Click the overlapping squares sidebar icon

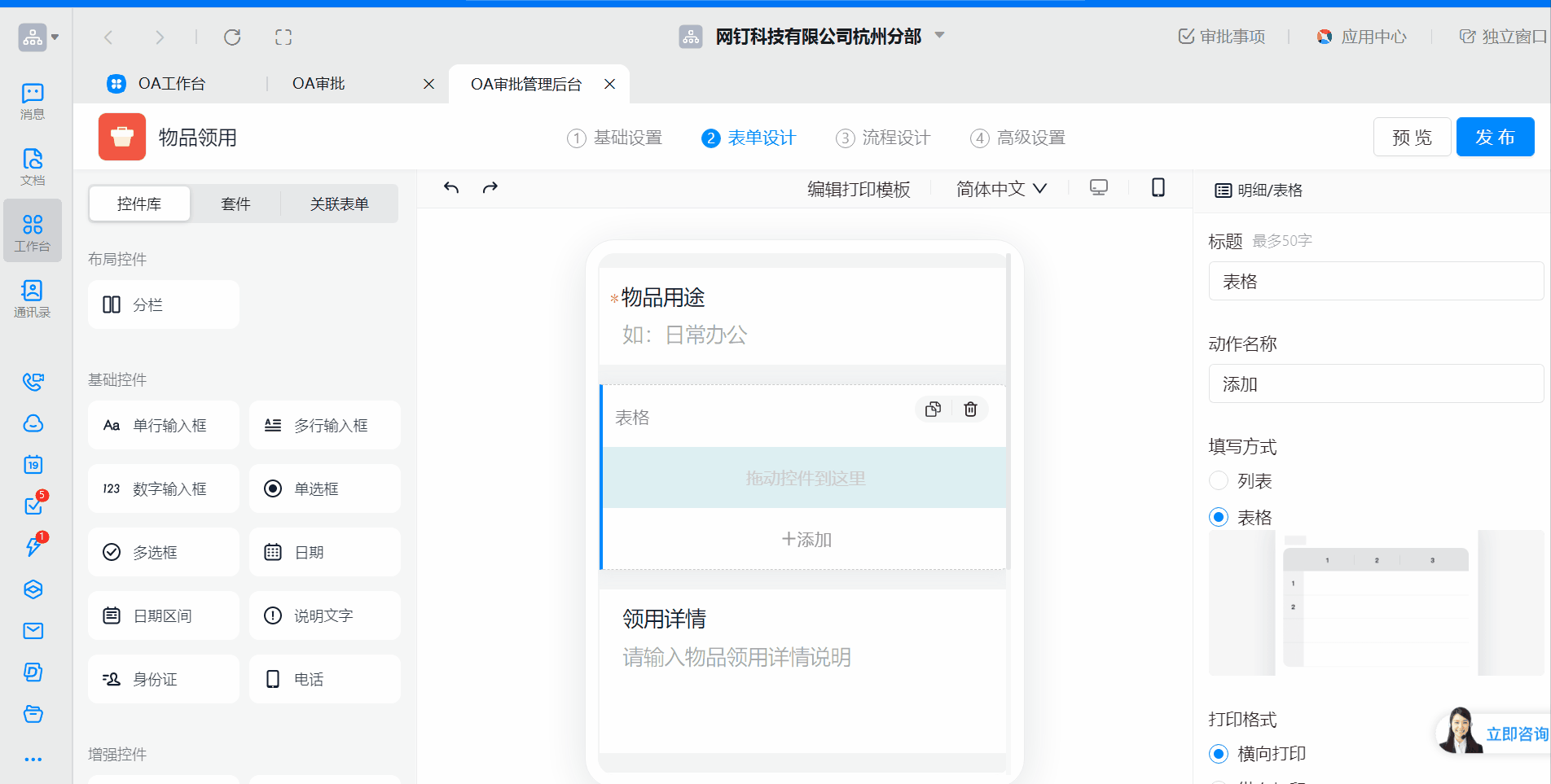(x=33, y=672)
